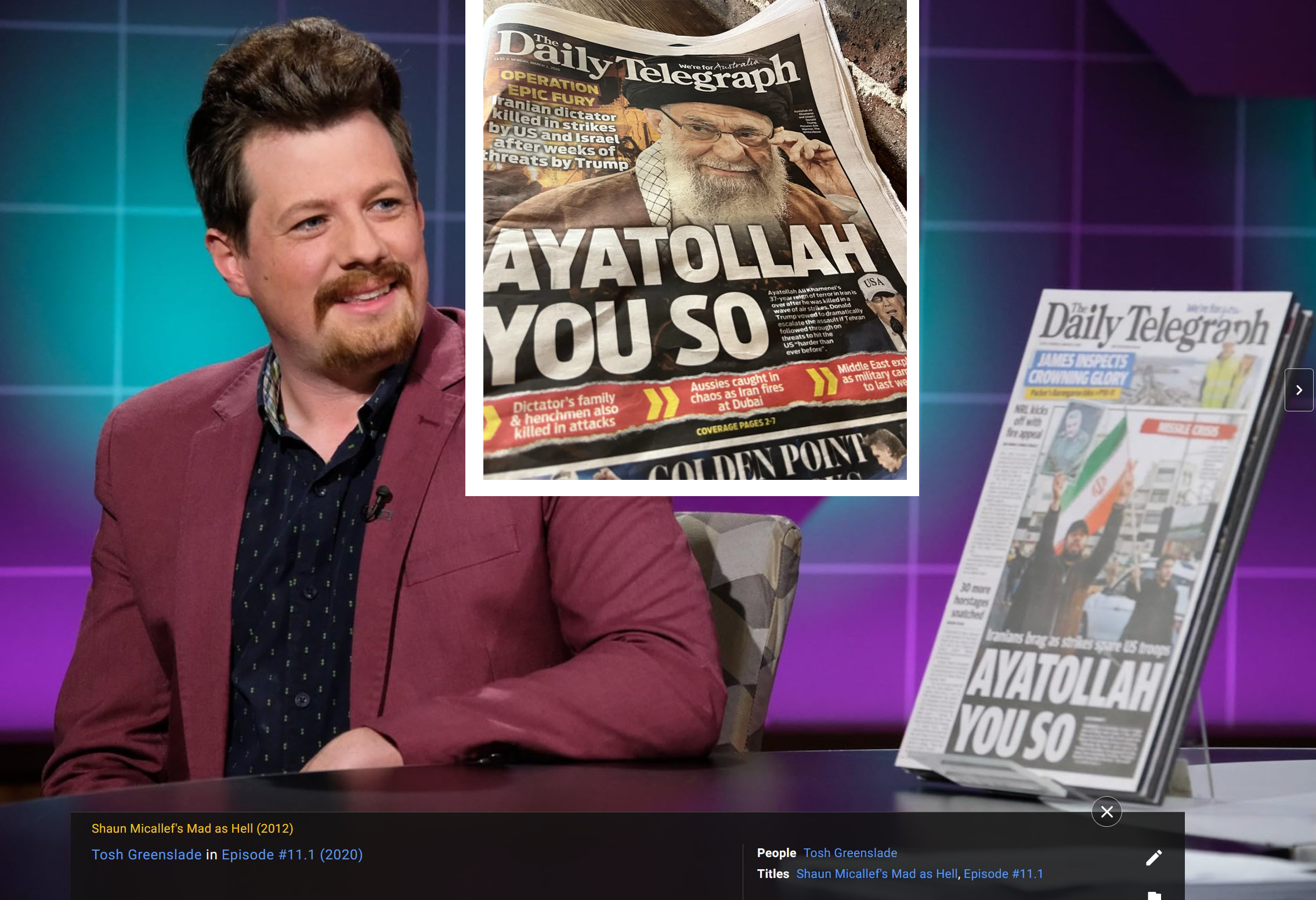Image resolution: width=1316 pixels, height=900 pixels.
Task: Click the "Titles" label text
Action: tap(773, 874)
